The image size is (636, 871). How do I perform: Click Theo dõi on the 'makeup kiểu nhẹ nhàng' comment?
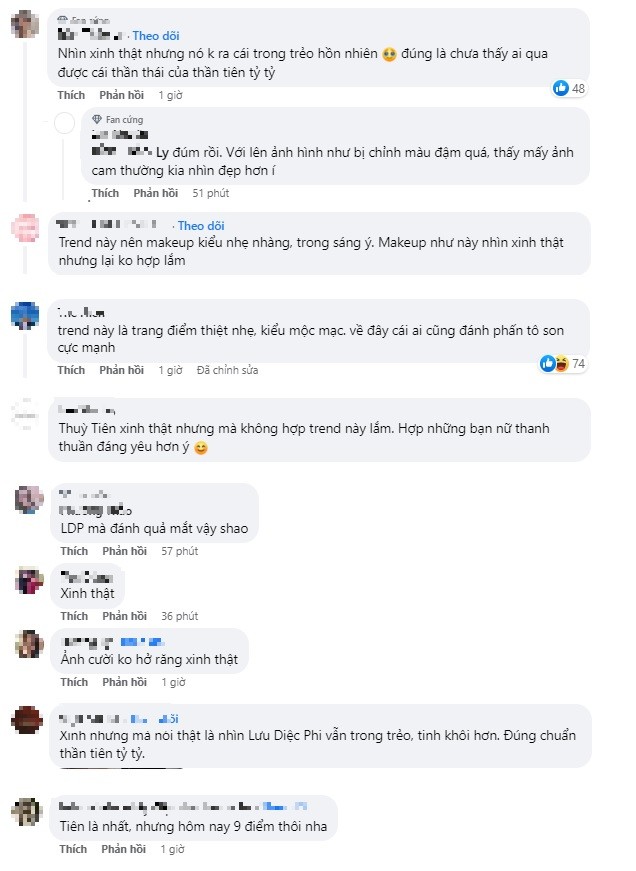tap(201, 226)
